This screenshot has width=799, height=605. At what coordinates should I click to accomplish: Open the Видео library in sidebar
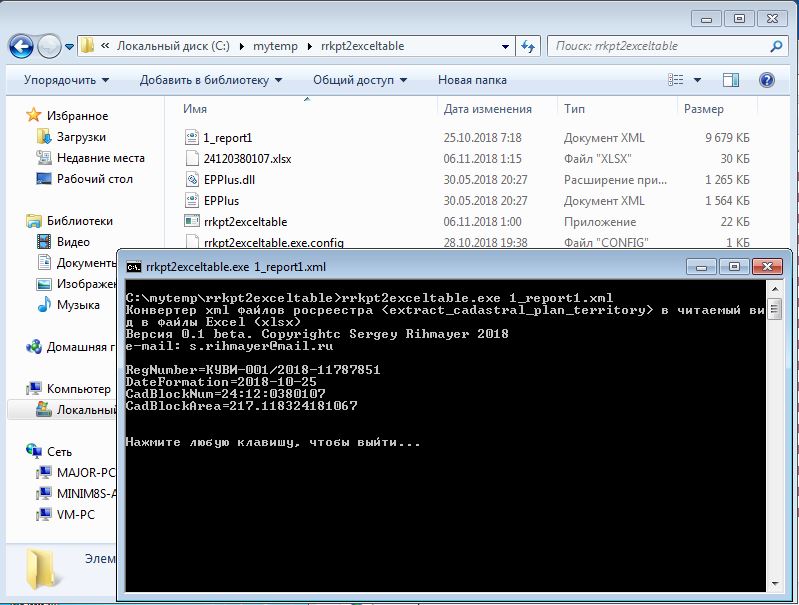click(73, 242)
